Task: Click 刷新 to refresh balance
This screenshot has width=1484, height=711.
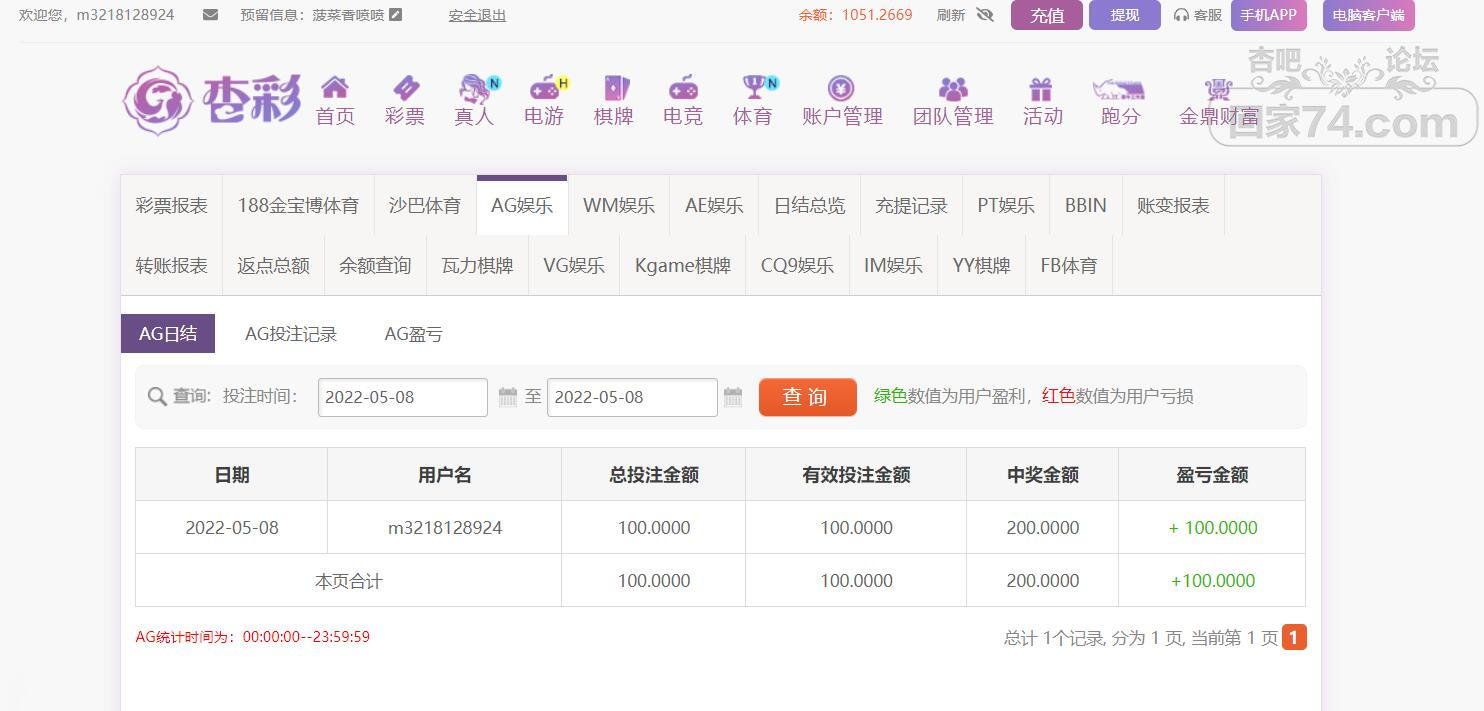Action: [951, 15]
